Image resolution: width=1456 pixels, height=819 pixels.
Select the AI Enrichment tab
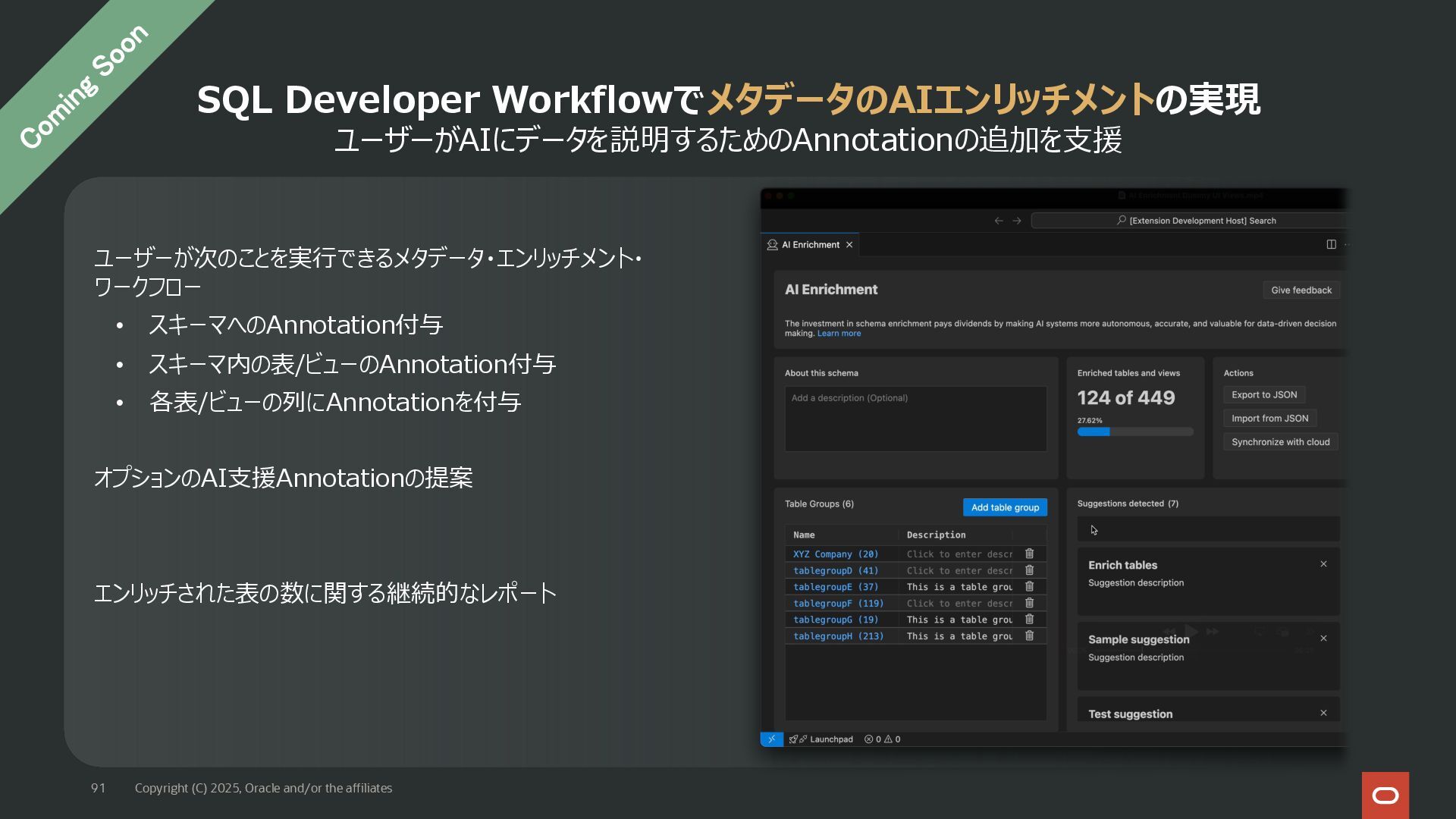[810, 245]
